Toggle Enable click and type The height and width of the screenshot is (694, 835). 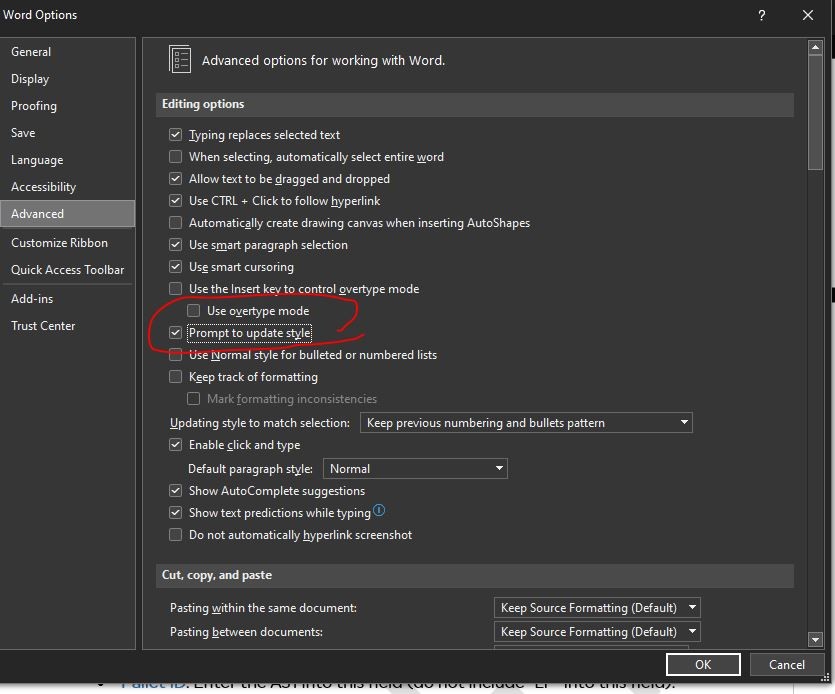[x=175, y=445]
